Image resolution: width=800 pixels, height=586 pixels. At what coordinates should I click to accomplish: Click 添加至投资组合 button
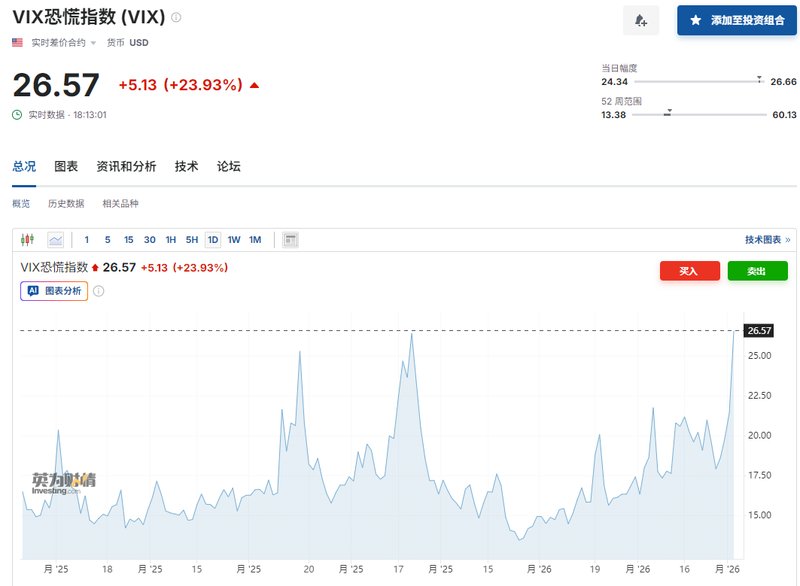click(x=737, y=20)
